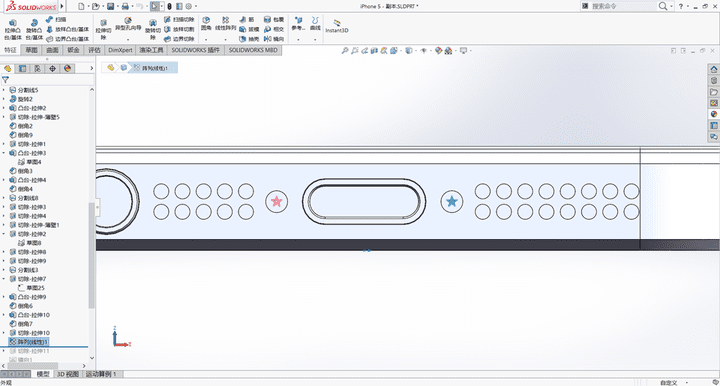Open the dropdown under Fillet (圆角)

point(206,39)
